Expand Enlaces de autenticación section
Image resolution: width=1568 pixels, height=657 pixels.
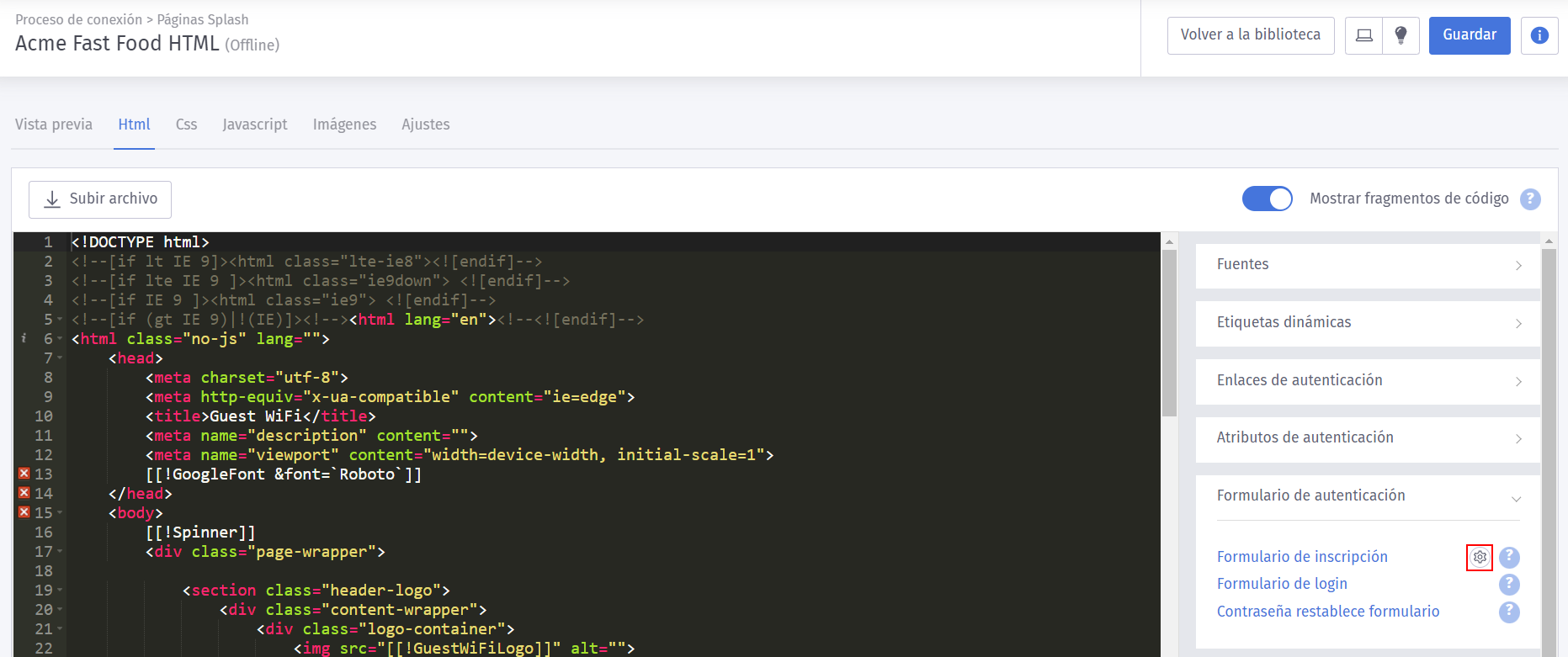click(1368, 381)
